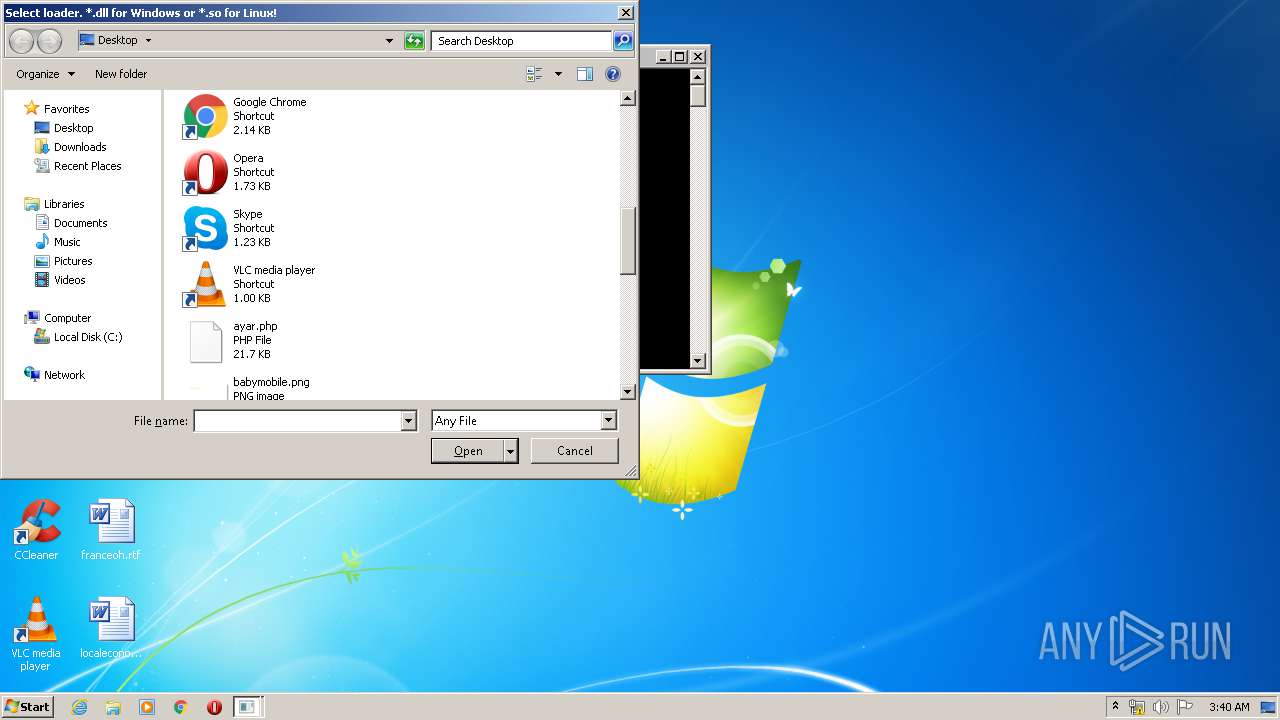Click the Start button

point(27,707)
